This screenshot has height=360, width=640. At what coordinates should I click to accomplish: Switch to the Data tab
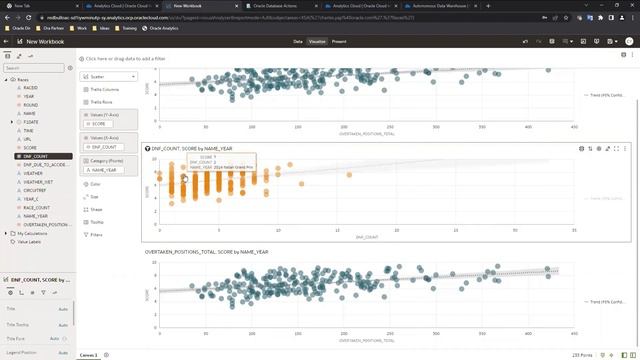298,42
